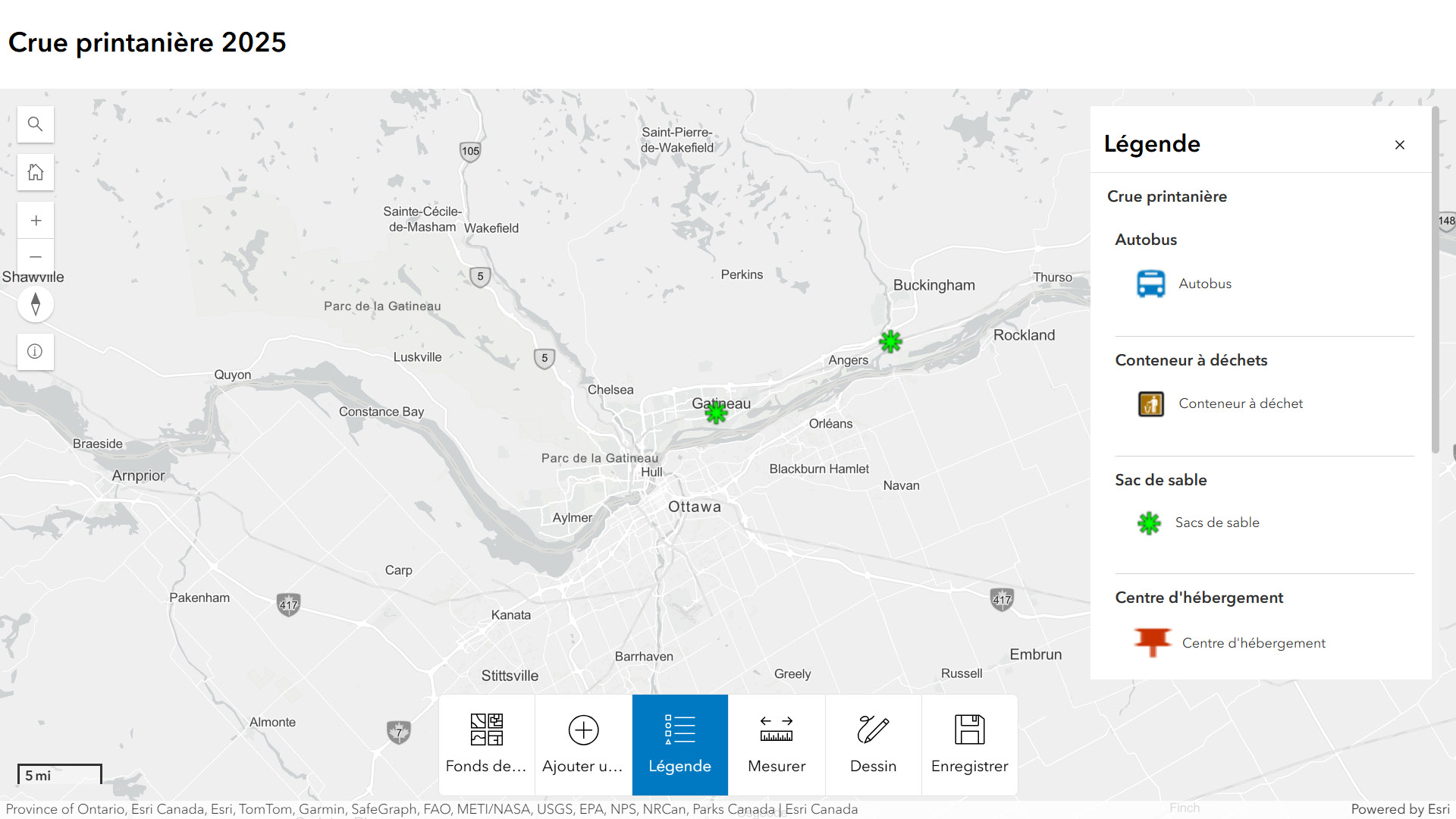Click the Autobus legend bus icon
Image resolution: width=1456 pixels, height=819 pixels.
(x=1150, y=284)
